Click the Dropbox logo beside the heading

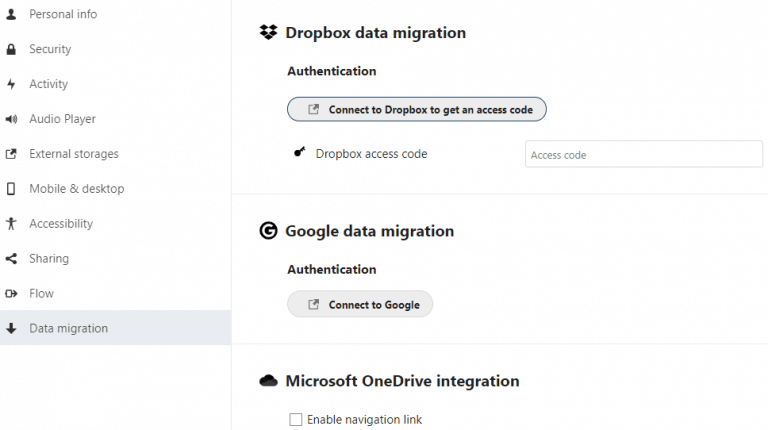[x=268, y=32]
